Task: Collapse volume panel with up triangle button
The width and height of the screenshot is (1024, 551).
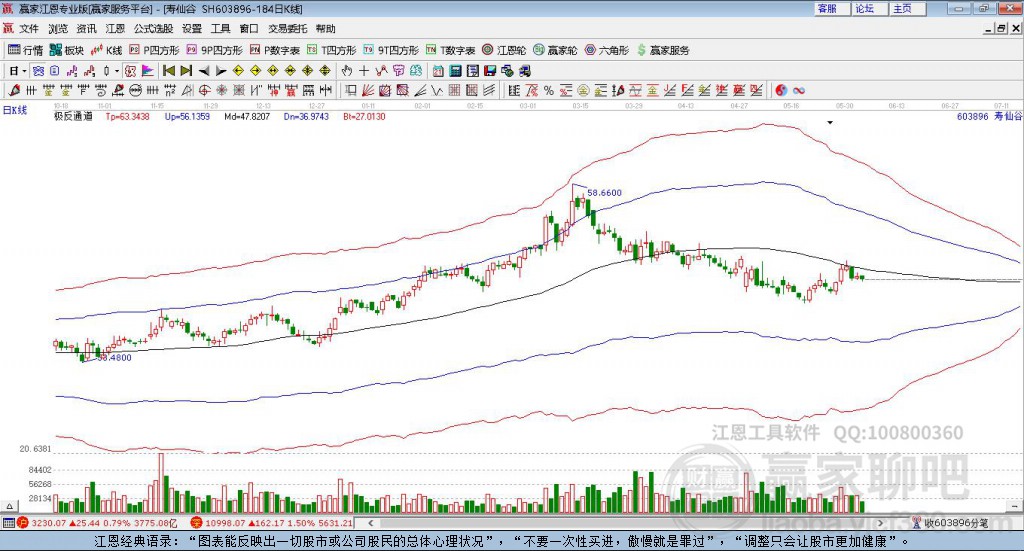Action: [x=9, y=506]
